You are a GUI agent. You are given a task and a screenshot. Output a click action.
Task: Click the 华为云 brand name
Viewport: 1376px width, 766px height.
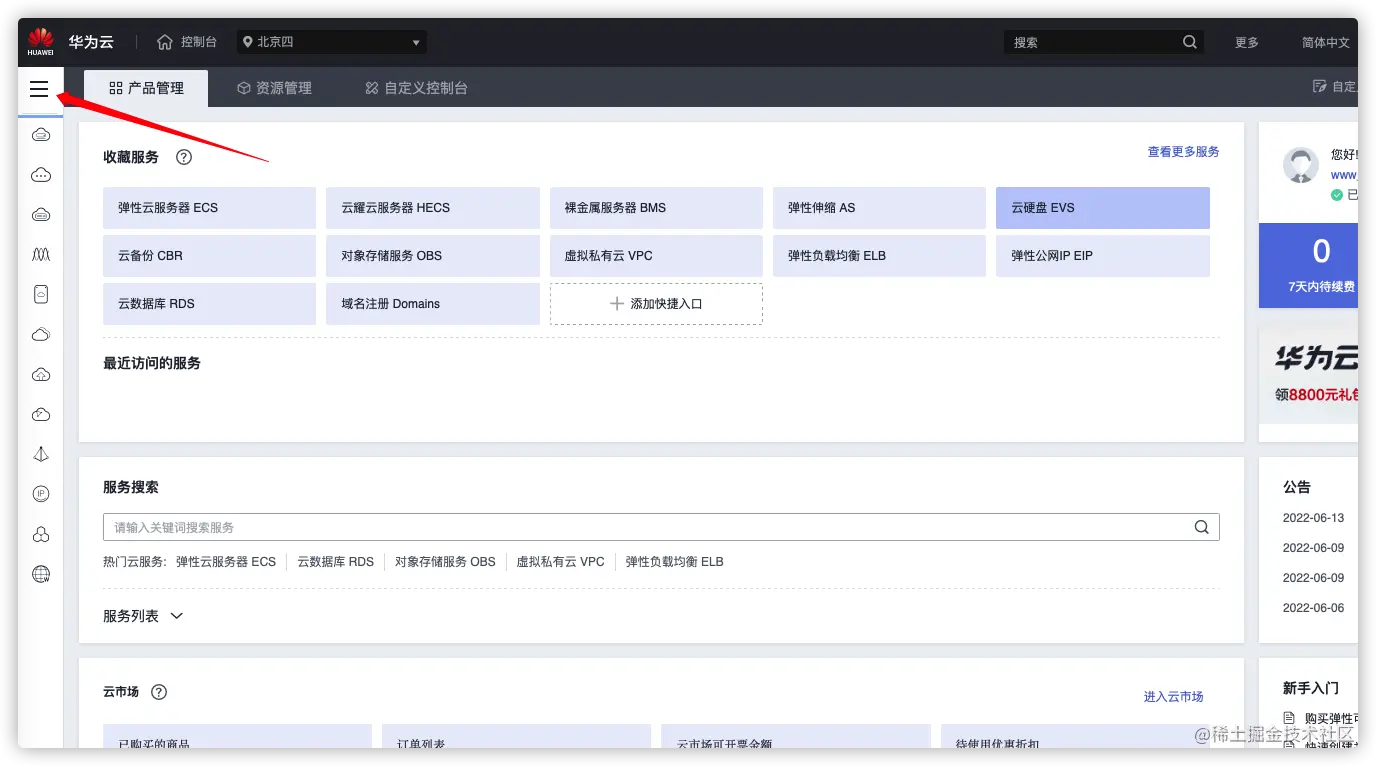(x=91, y=43)
